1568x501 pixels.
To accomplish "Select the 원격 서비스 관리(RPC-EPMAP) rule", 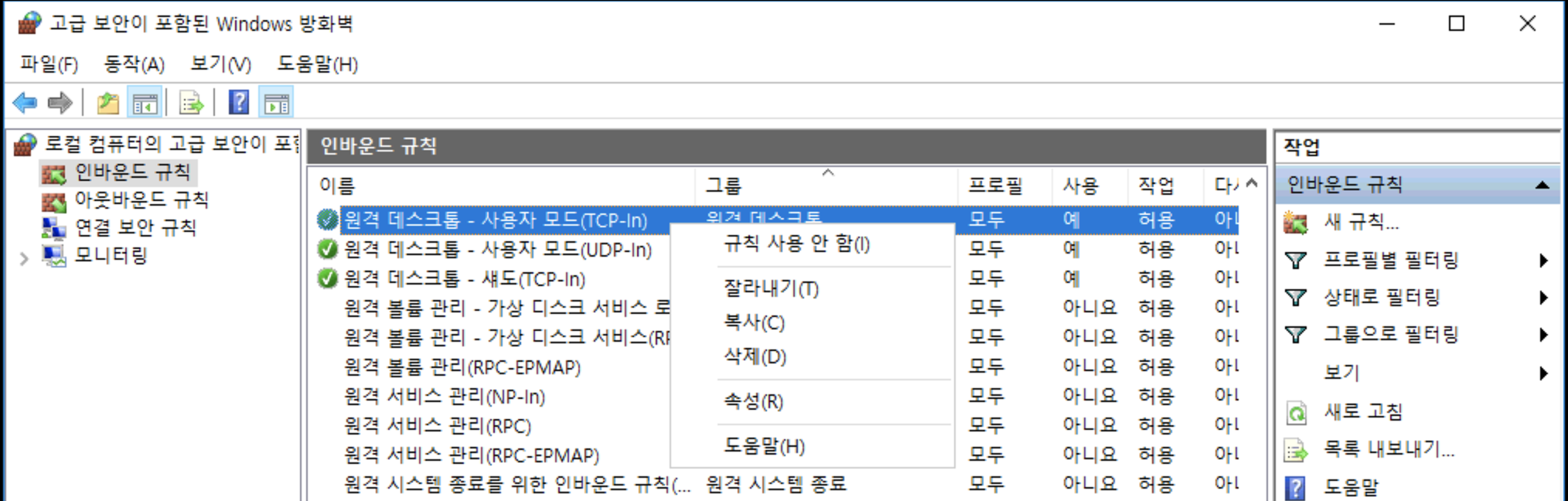I will pyautogui.click(x=472, y=455).
